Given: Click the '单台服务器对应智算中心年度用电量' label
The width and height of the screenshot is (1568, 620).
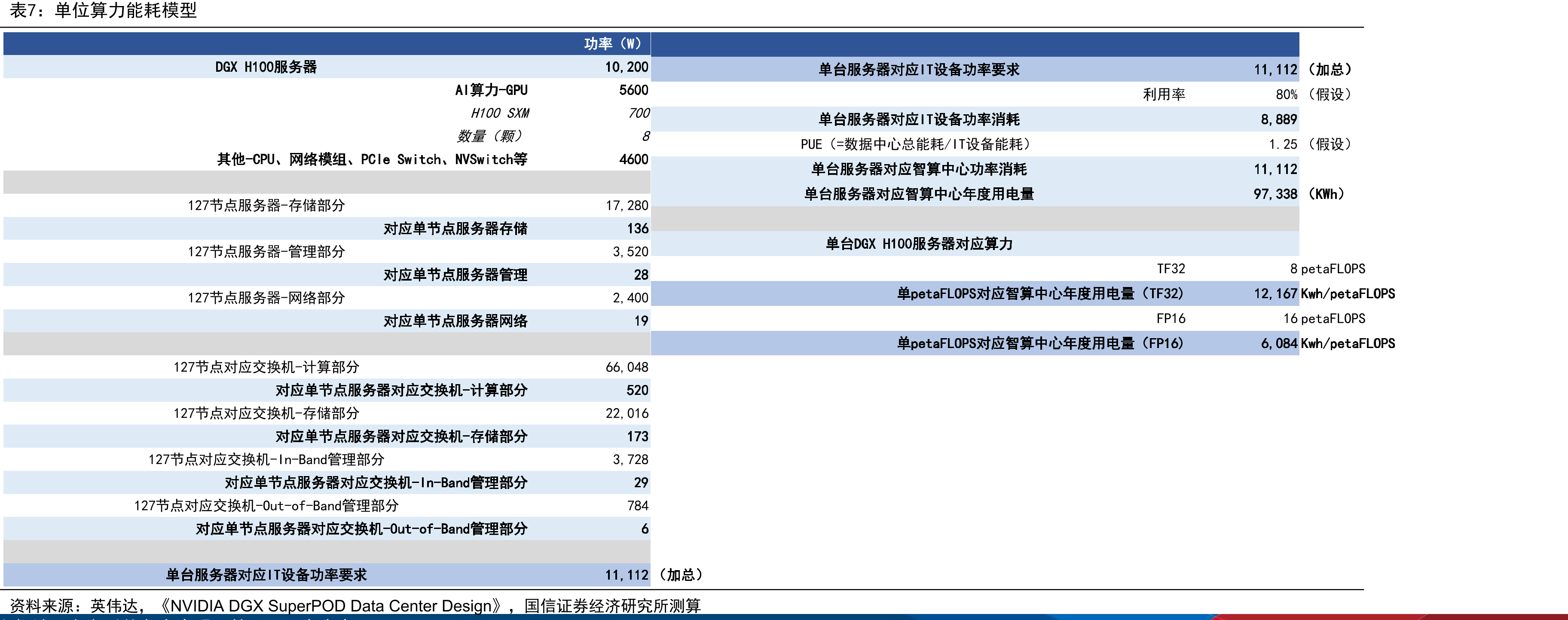Looking at the screenshot, I should pyautogui.click(x=919, y=194).
